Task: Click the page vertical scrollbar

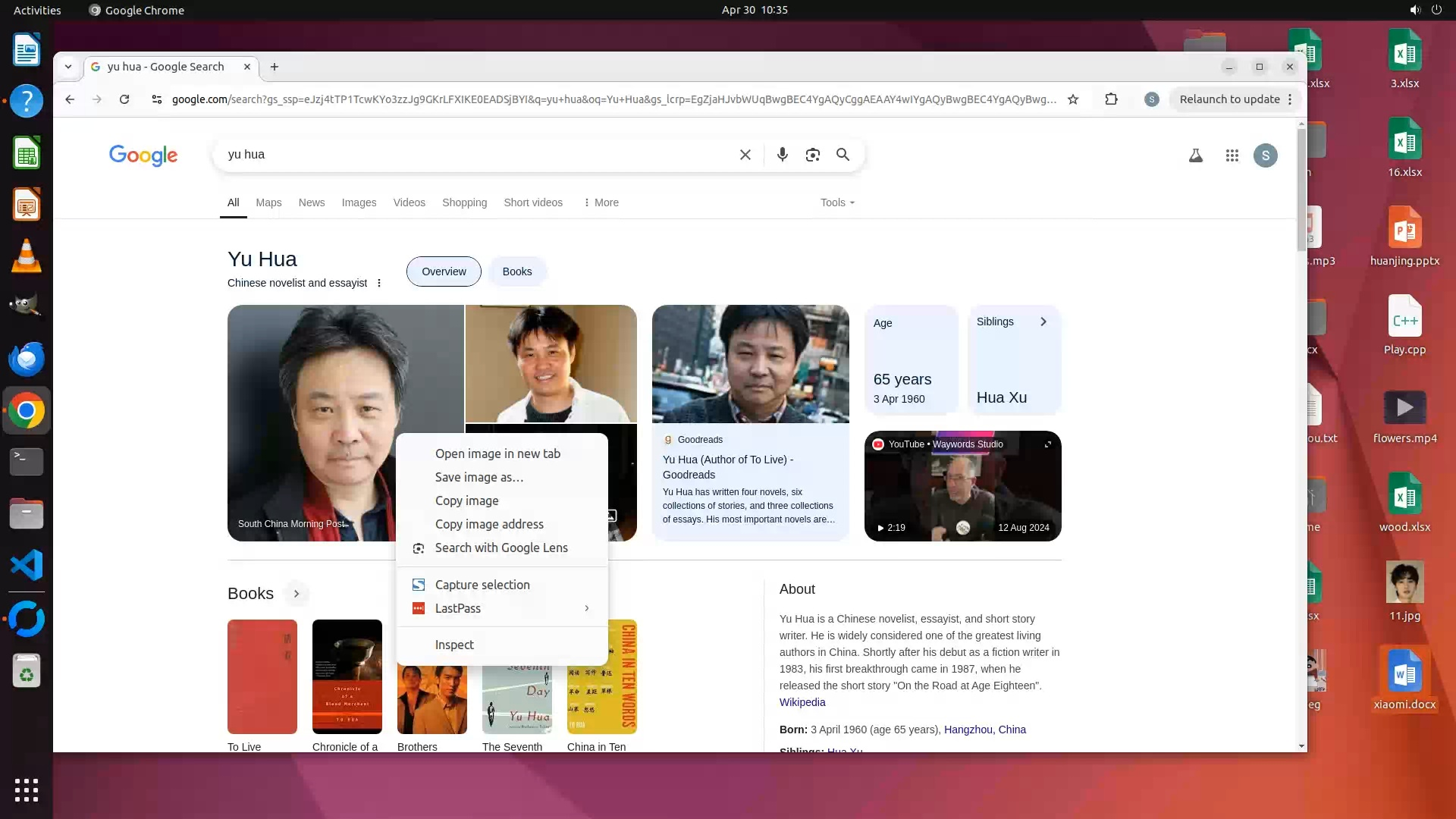Action: (x=1301, y=190)
